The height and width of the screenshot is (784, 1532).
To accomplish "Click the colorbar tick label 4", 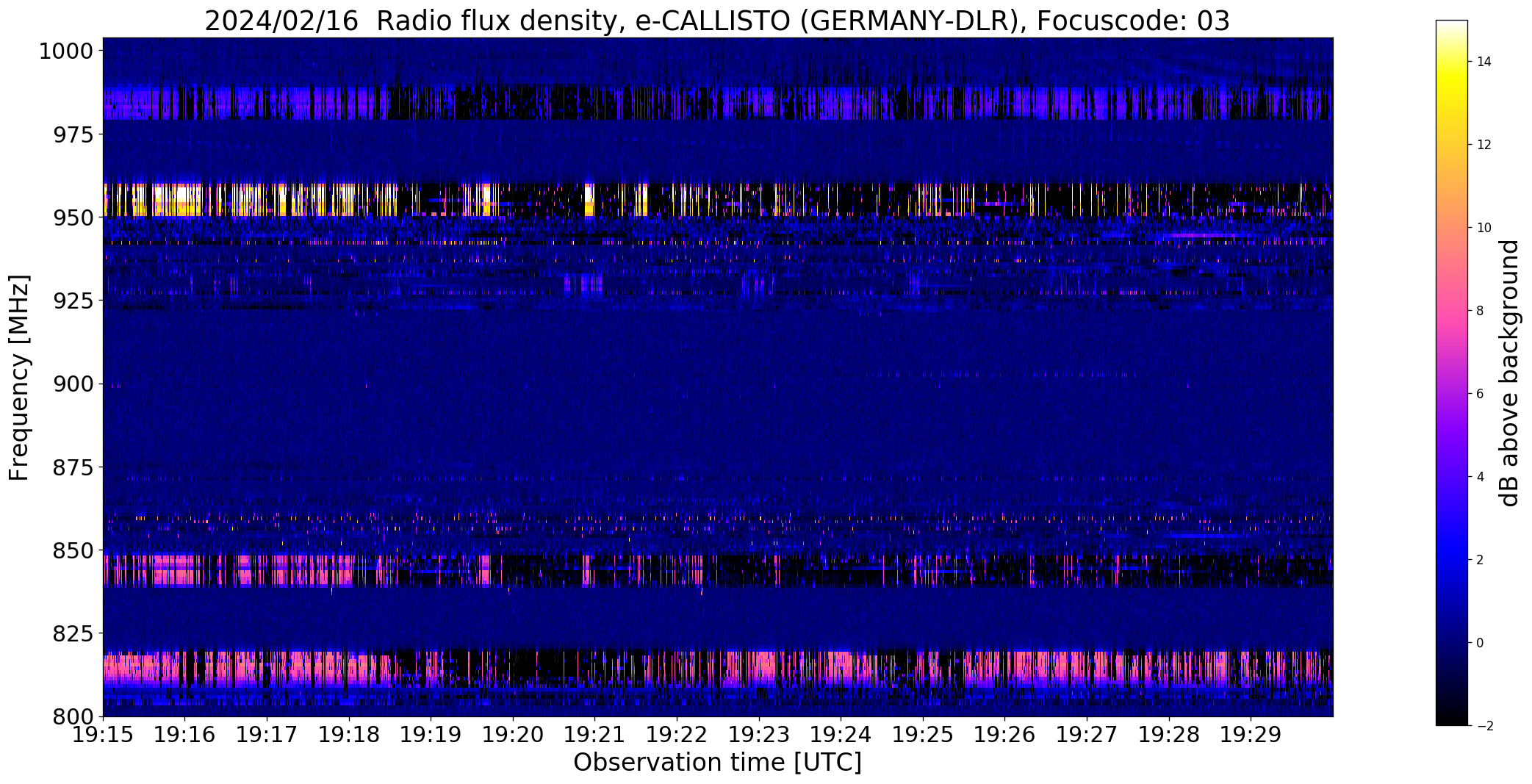I will [x=1480, y=477].
